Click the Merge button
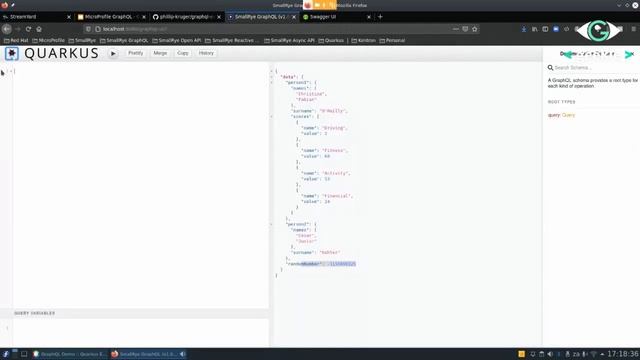 coord(160,53)
